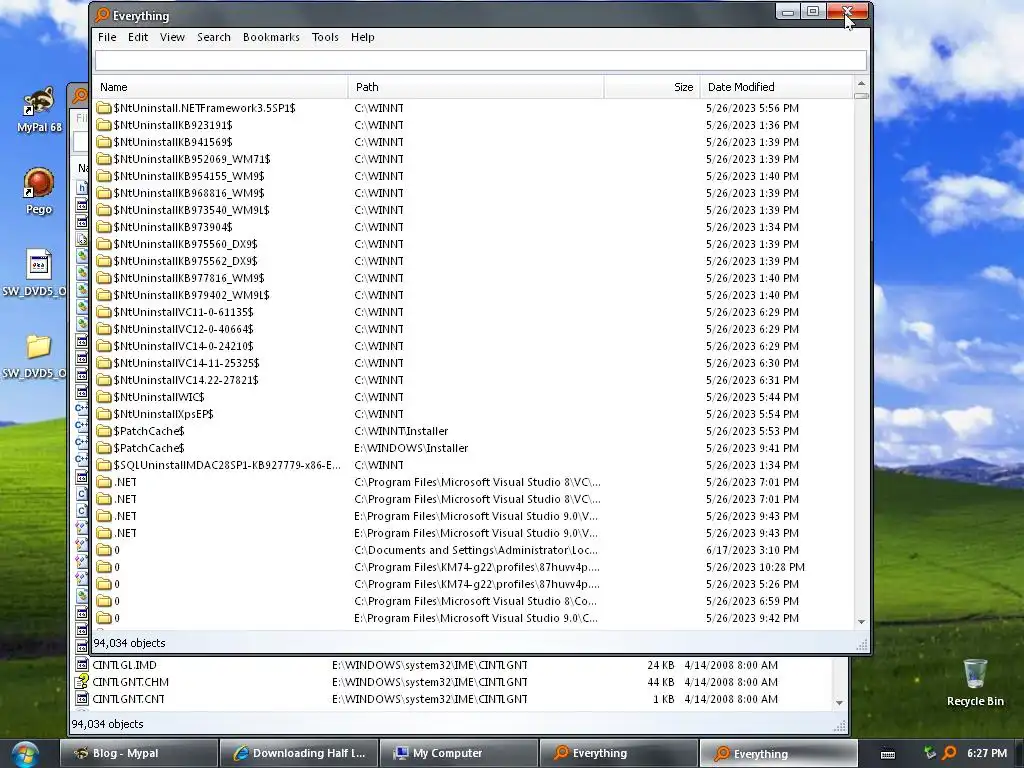Select the $NtUninstallKB975560_DX9$ folder icon
Viewport: 1024px width, 768px height.
point(104,244)
